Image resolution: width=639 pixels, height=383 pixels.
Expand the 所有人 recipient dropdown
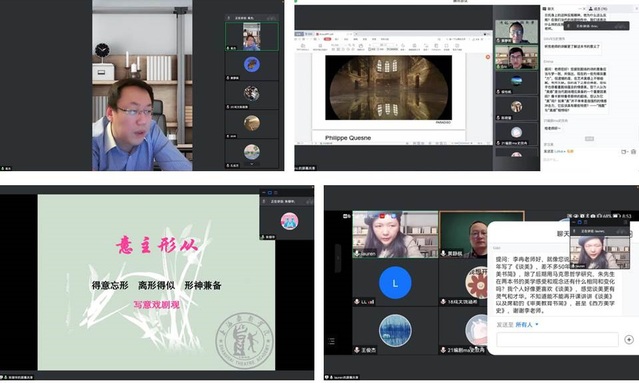pos(527,325)
